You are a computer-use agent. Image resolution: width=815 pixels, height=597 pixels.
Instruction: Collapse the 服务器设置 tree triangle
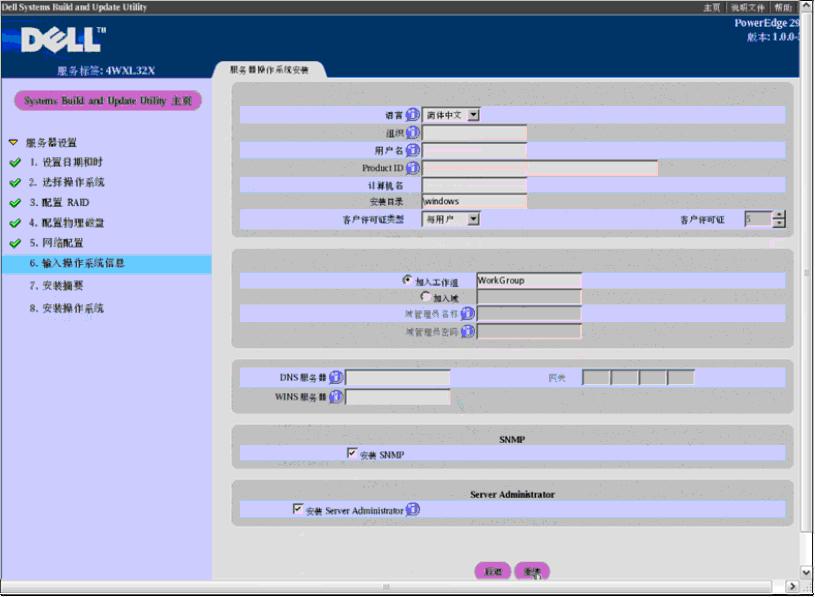14,142
